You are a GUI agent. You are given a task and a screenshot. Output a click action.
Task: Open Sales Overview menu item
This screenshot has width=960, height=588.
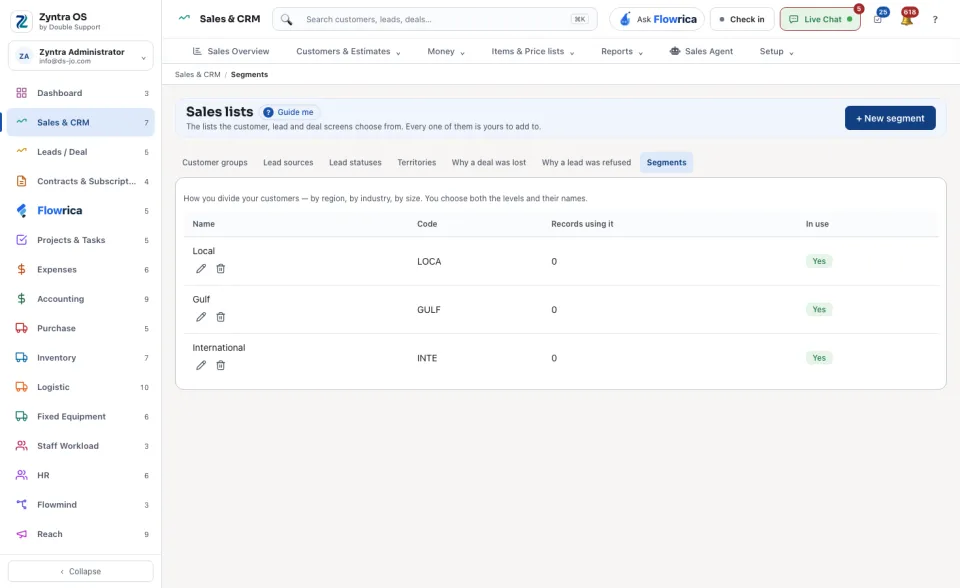click(231, 51)
